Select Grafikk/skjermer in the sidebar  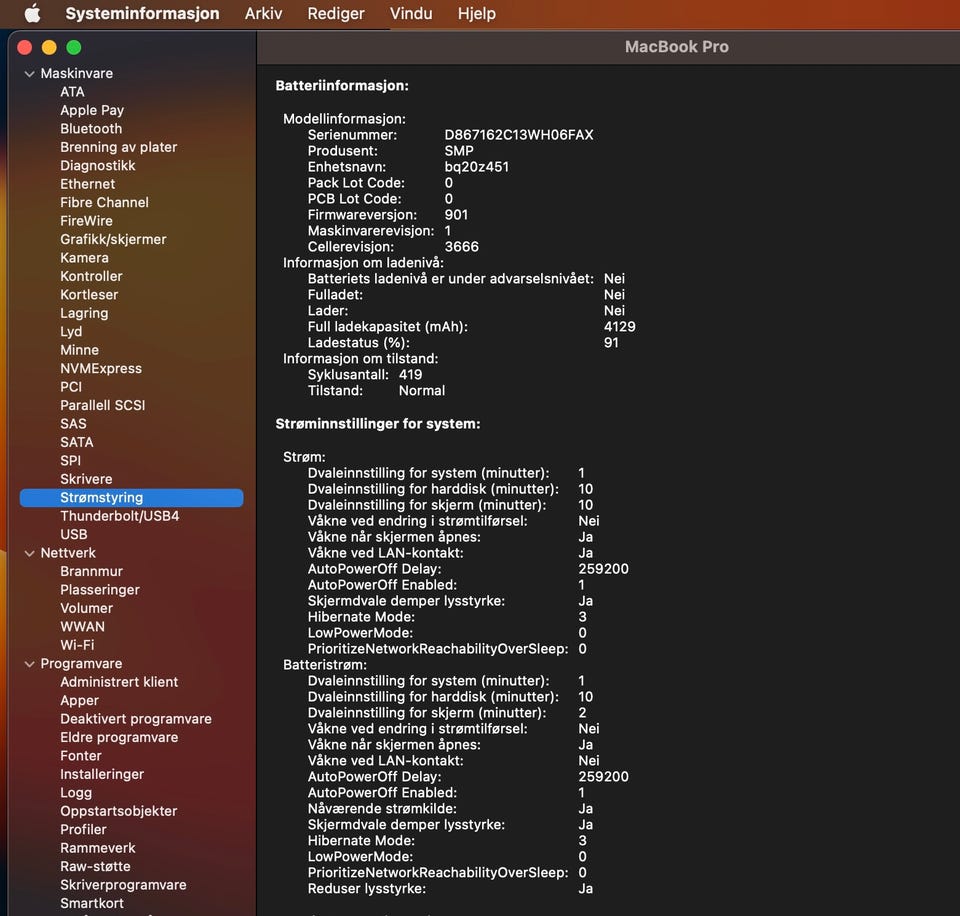click(113, 239)
